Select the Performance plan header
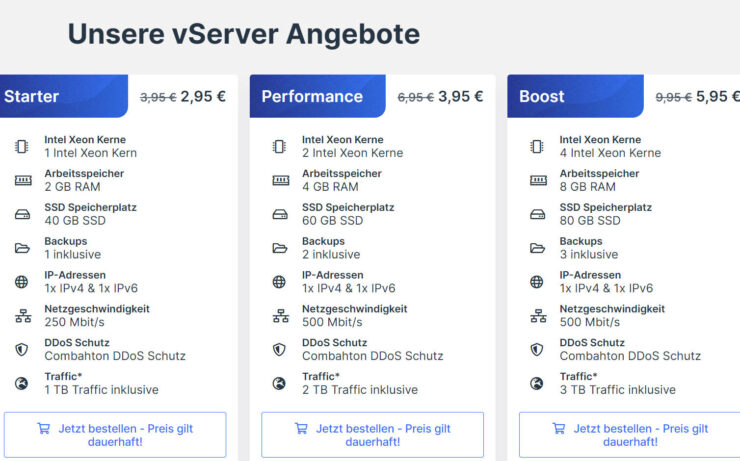 314,96
